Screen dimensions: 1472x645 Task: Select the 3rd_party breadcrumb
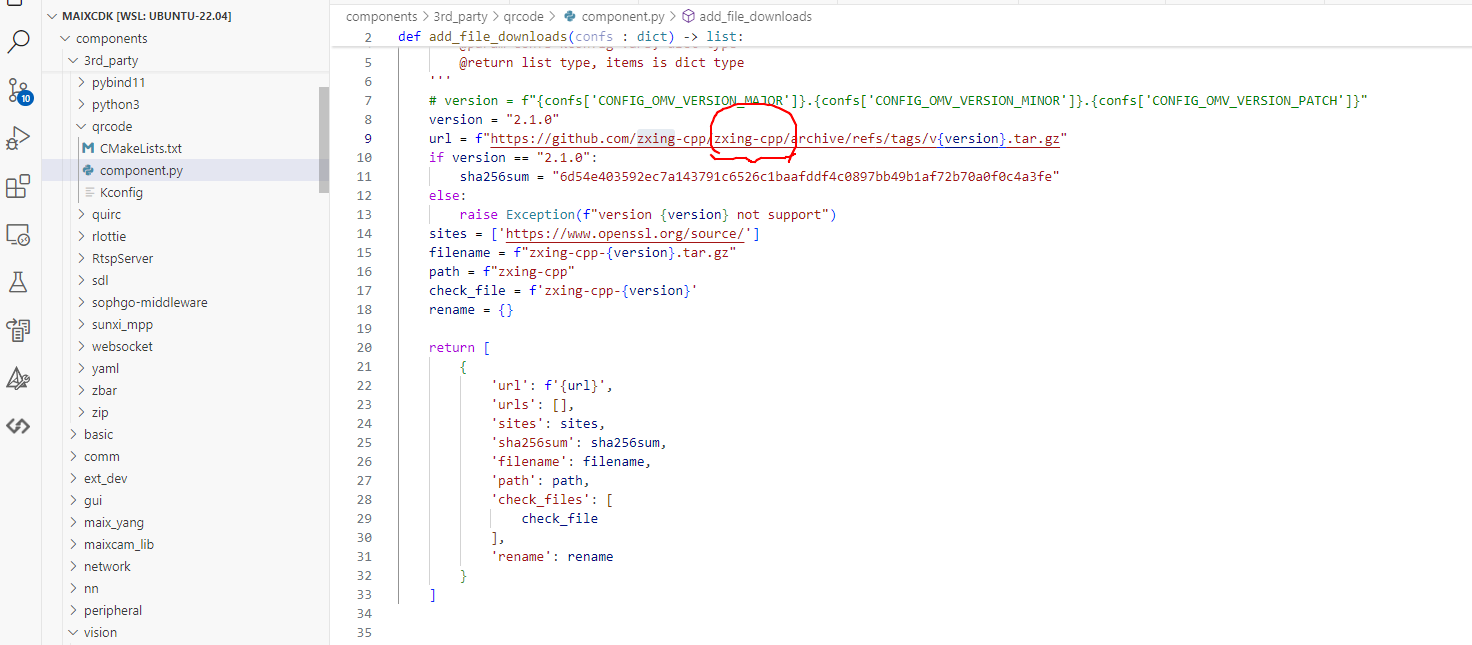[460, 16]
